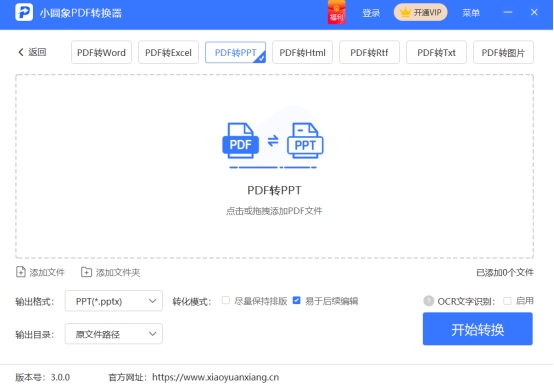Viewport: 554px width, 388px height.
Task: Click the 官方网址 label
Action: [128, 377]
